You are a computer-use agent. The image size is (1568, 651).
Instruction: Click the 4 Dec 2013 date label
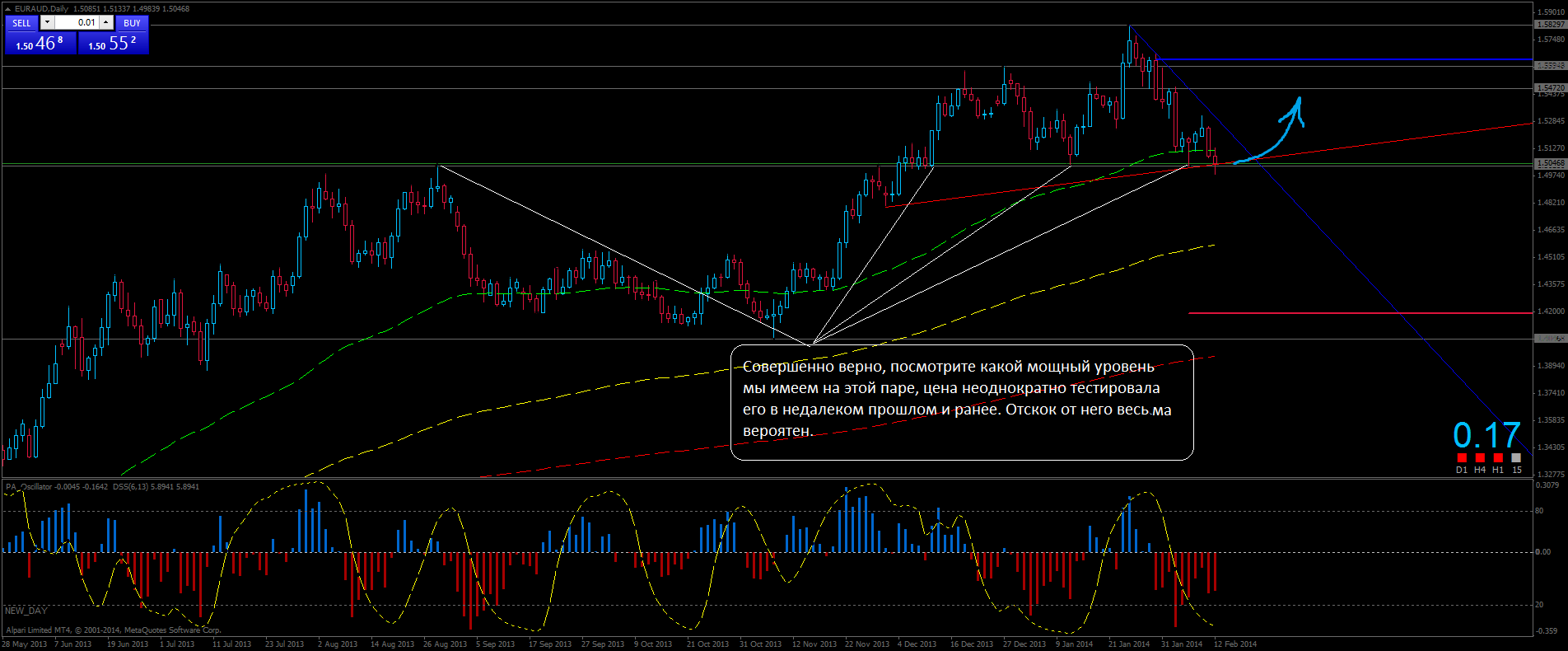917,644
